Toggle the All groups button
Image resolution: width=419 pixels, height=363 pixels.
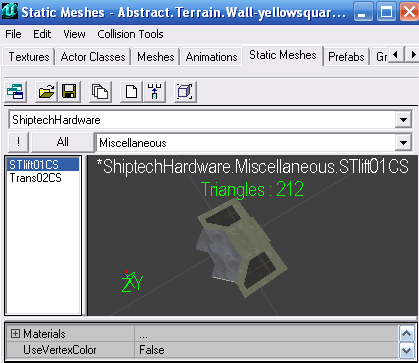pos(62,142)
